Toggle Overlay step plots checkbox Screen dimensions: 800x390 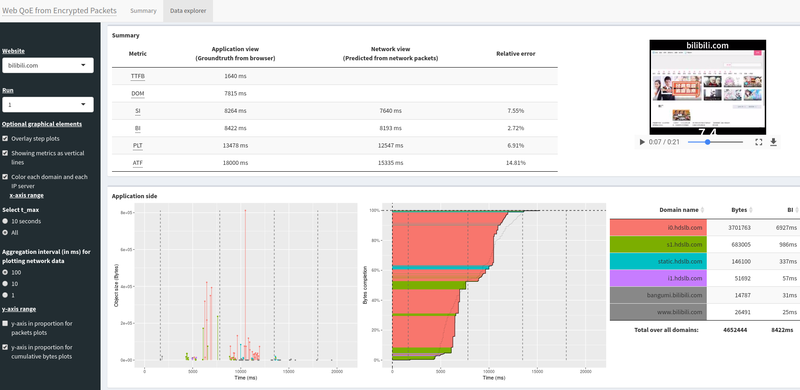[5, 139]
